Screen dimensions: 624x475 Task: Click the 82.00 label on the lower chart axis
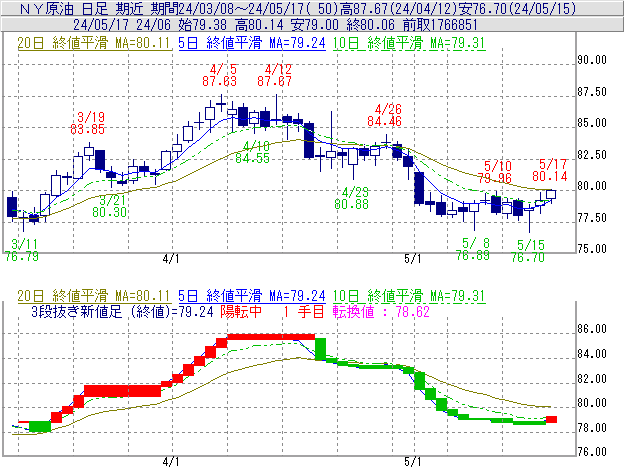click(x=592, y=378)
